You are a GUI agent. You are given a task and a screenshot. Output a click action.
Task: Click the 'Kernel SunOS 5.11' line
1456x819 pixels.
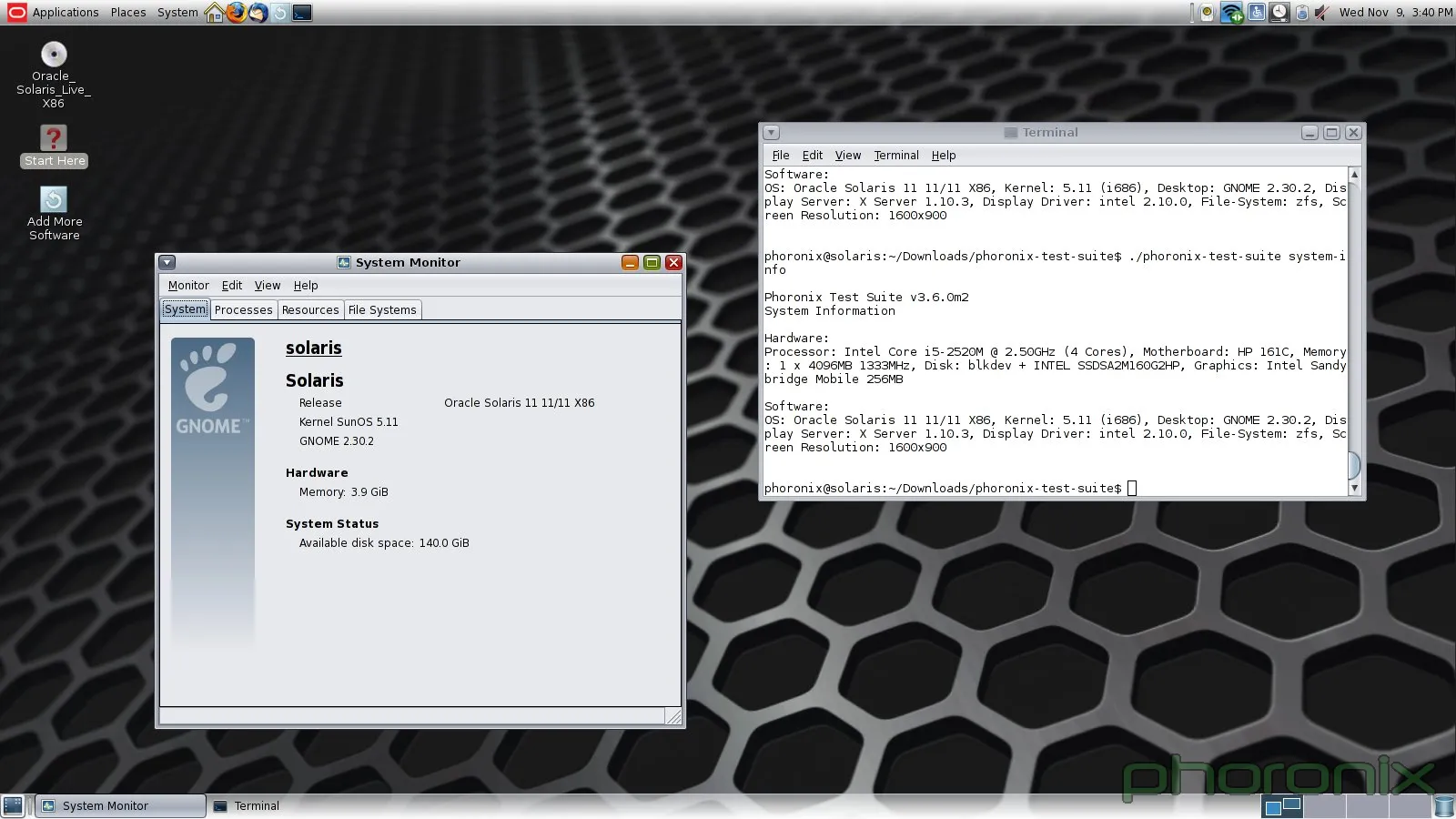(349, 421)
